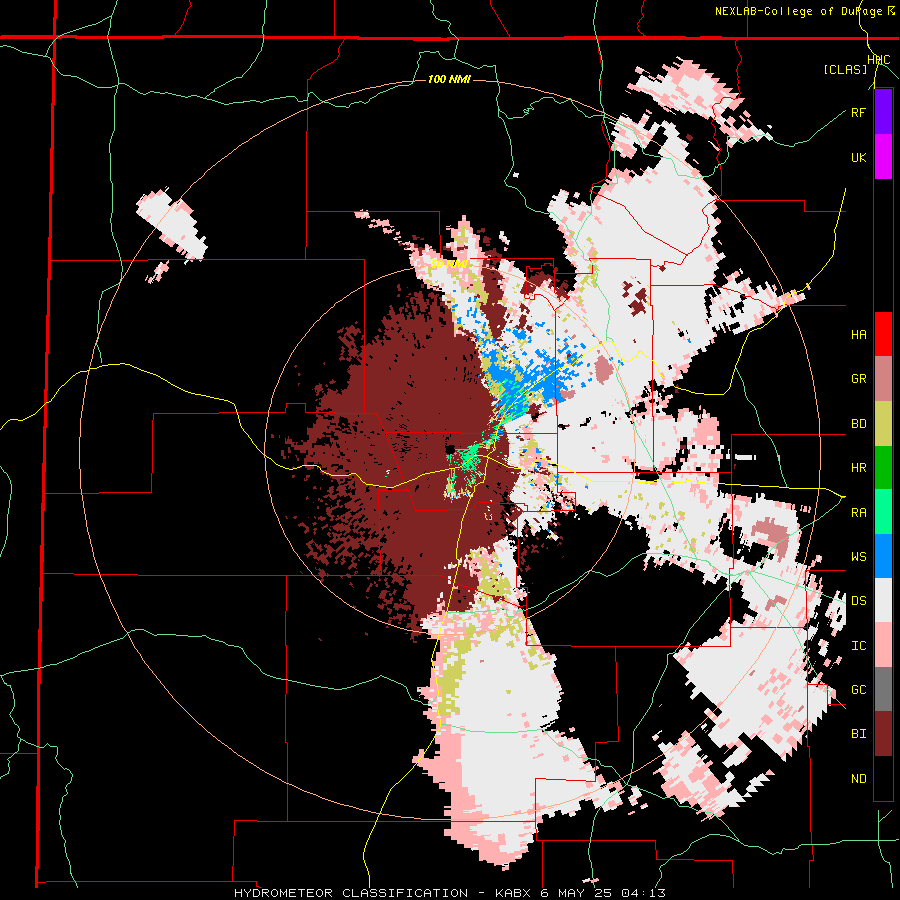Click the blue WS legend swatch
The image size is (900, 900).
[x=883, y=556]
